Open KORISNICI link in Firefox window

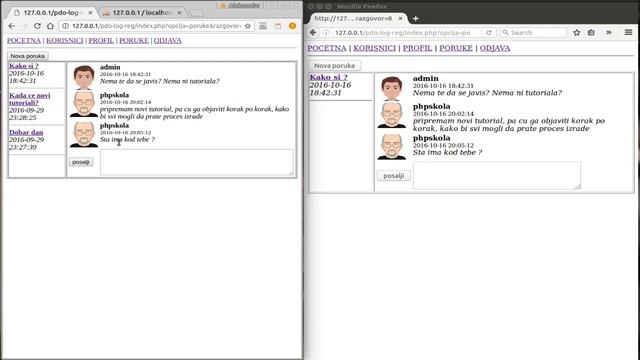[374, 48]
